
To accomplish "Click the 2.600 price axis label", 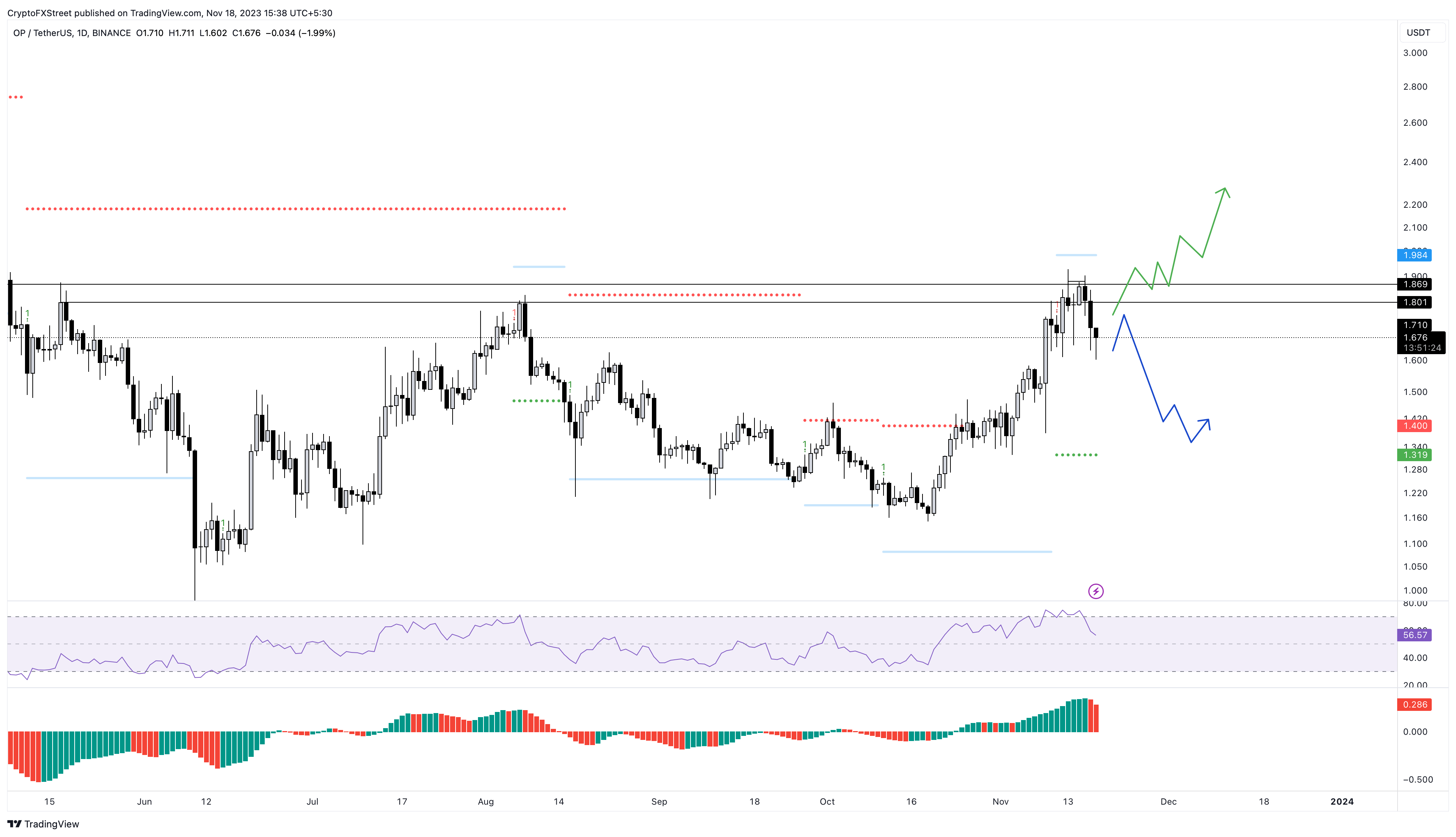I will tap(1415, 122).
